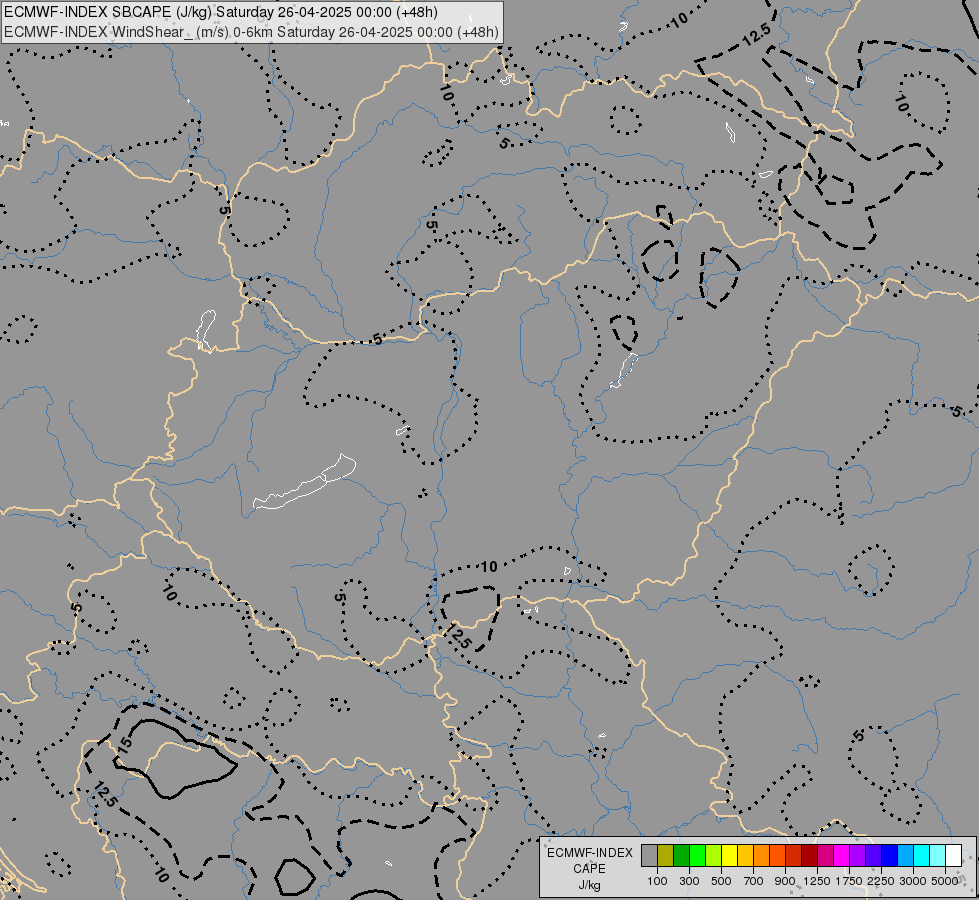Select the indigo violet legend swatch
Image resolution: width=979 pixels, height=900 pixels.
[873, 855]
